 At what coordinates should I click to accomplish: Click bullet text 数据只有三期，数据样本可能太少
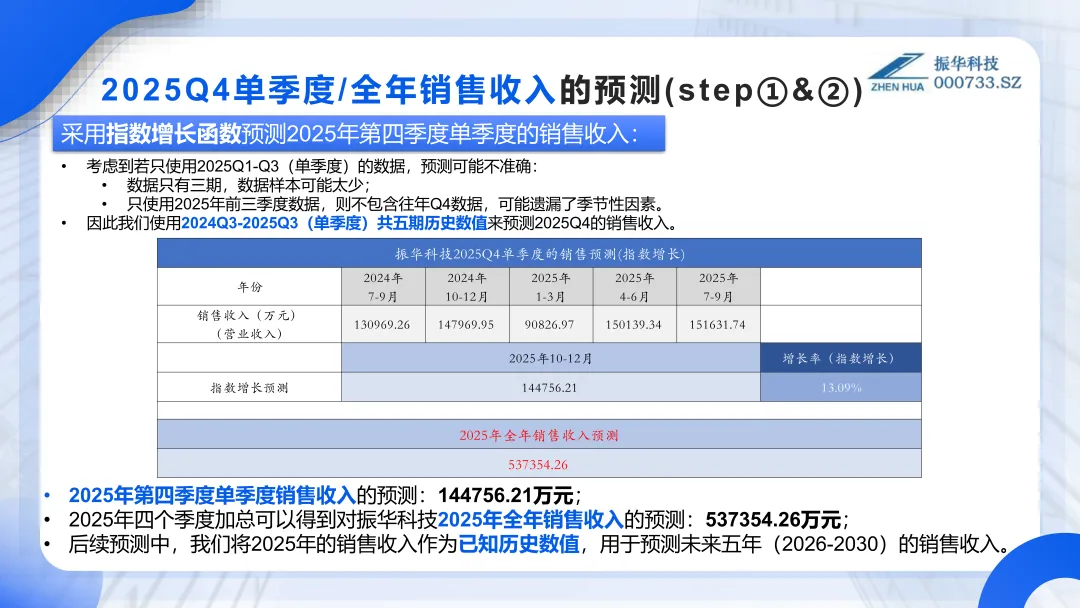click(x=248, y=185)
